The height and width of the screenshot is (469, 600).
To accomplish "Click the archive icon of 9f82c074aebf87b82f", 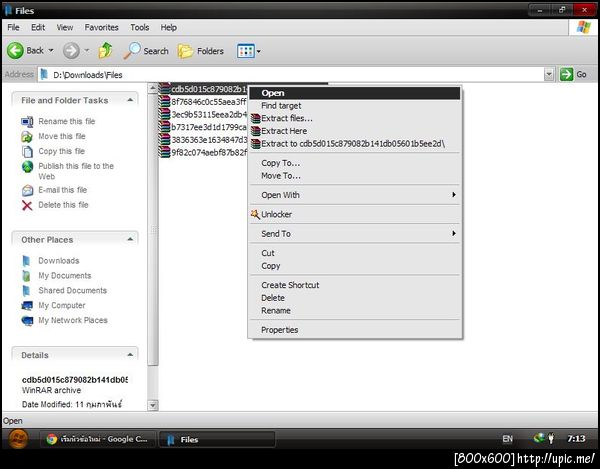I will point(165,152).
